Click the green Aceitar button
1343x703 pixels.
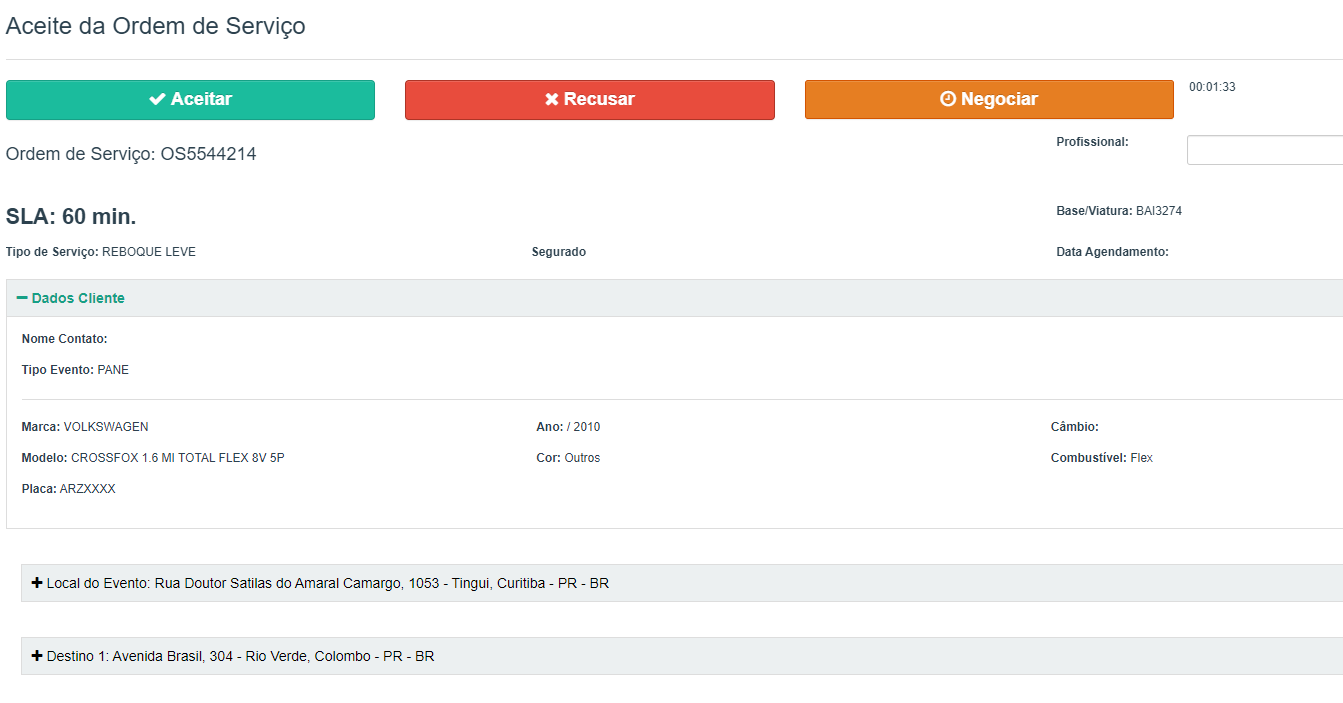pos(190,100)
